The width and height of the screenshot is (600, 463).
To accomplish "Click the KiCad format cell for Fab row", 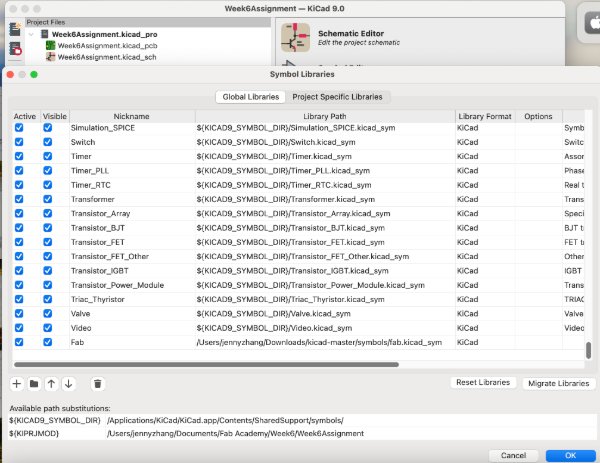I will (485, 342).
